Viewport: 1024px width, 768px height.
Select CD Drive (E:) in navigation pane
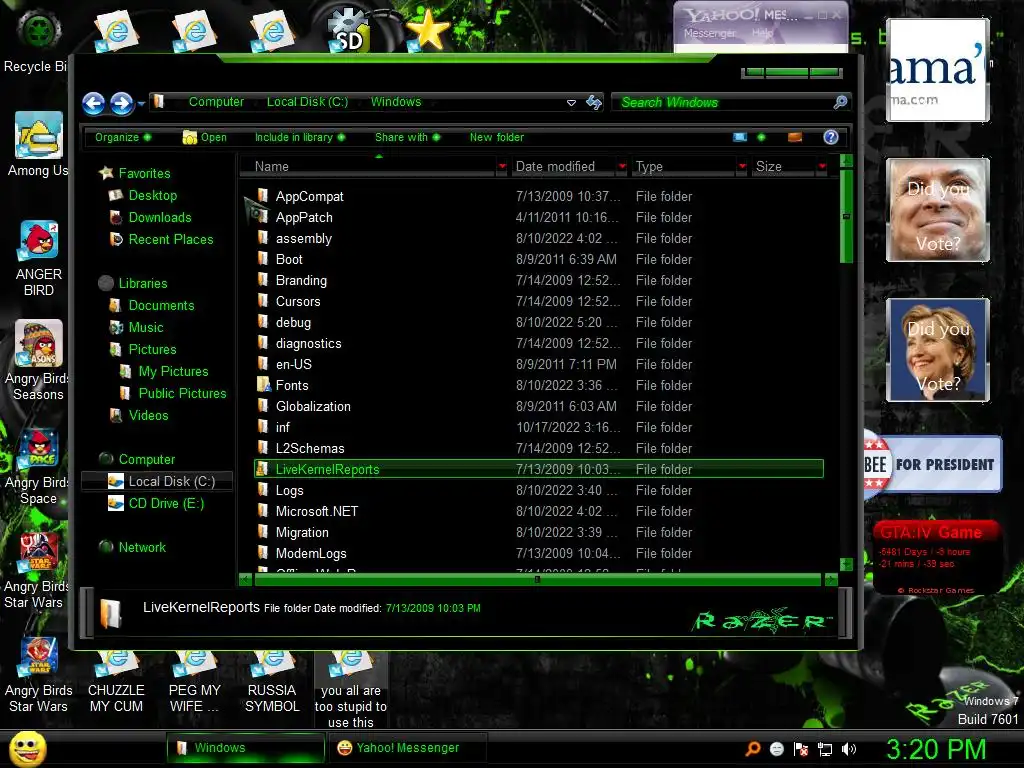coord(165,504)
